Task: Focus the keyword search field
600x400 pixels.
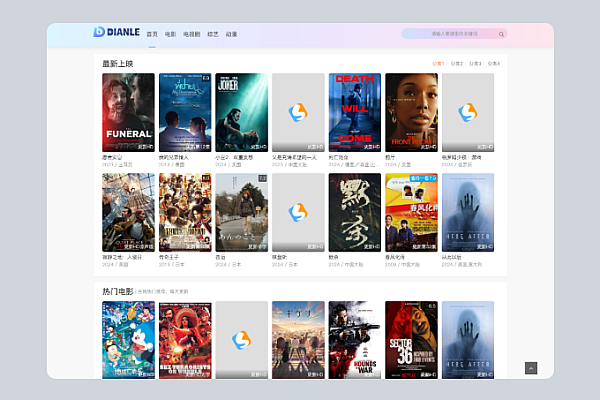Action: click(x=454, y=34)
